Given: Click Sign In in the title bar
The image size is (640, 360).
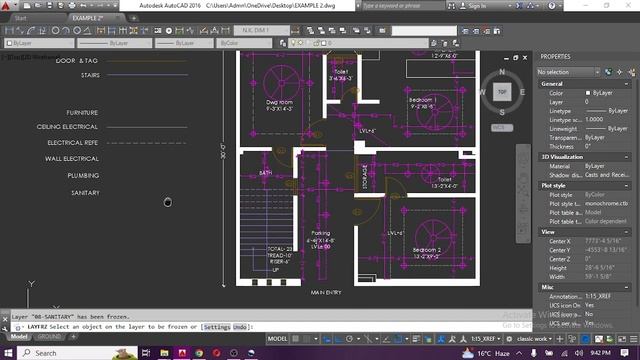Looking at the screenshot, I should click(477, 6).
